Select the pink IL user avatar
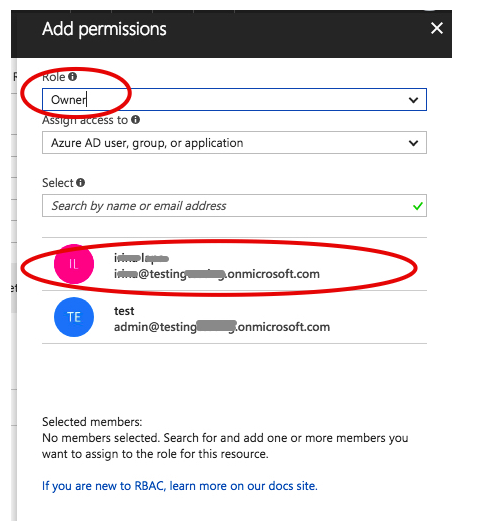Image resolution: width=484 pixels, height=521 pixels. pyautogui.click(x=74, y=264)
